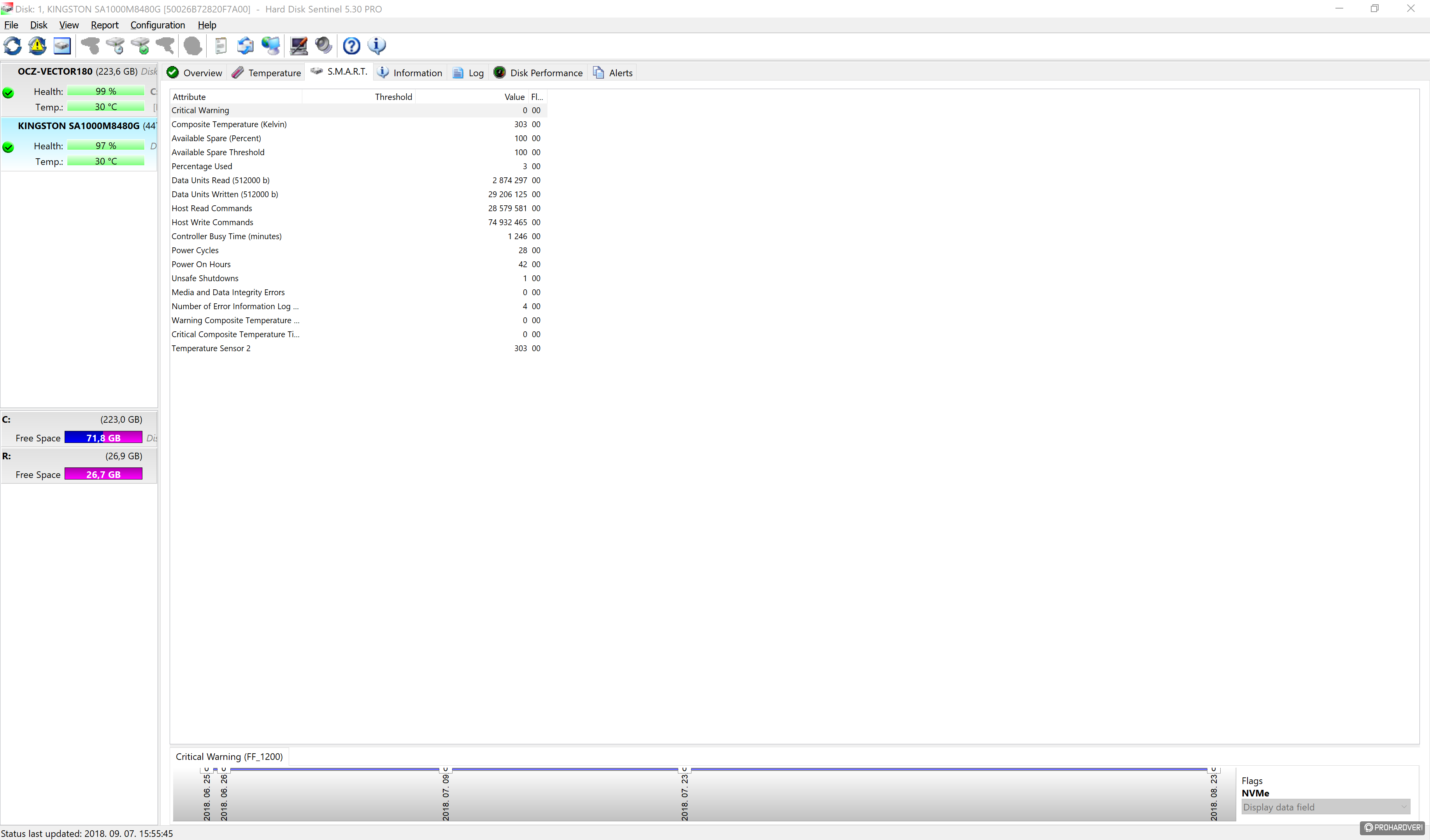Screen dimensions: 1430x840
Task: Open the Report menu
Action: (x=104, y=25)
